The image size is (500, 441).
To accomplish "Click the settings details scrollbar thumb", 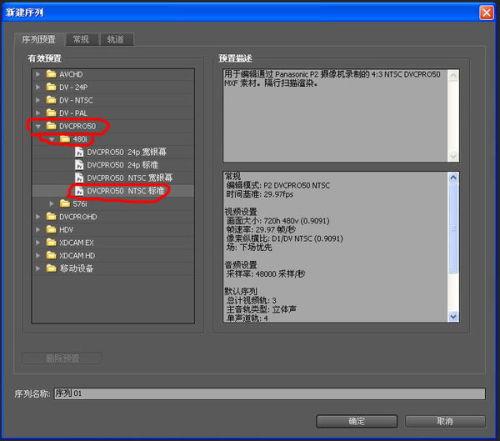I will pos(453,228).
